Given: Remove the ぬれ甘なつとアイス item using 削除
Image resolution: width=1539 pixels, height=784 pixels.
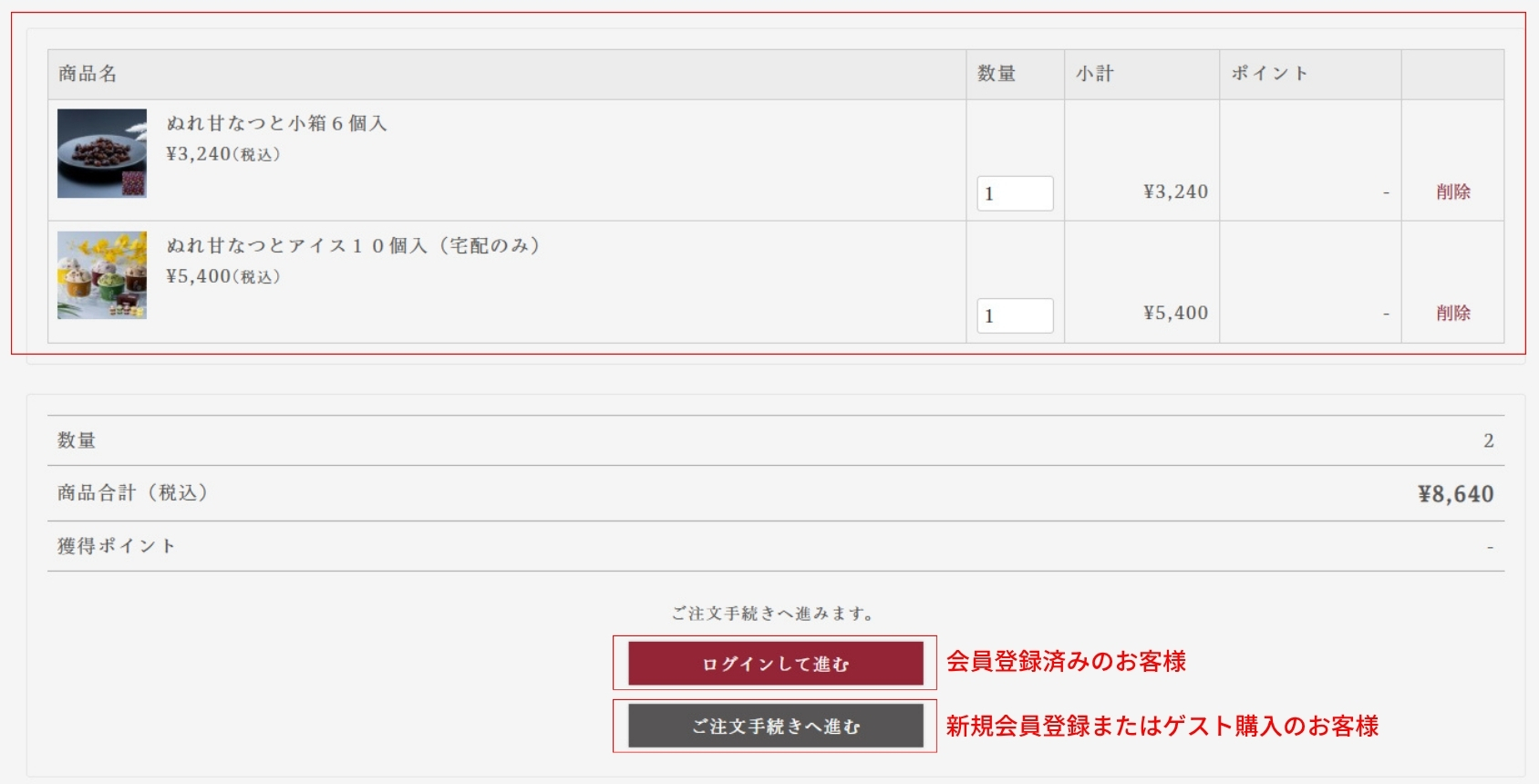Looking at the screenshot, I should tap(1452, 313).
